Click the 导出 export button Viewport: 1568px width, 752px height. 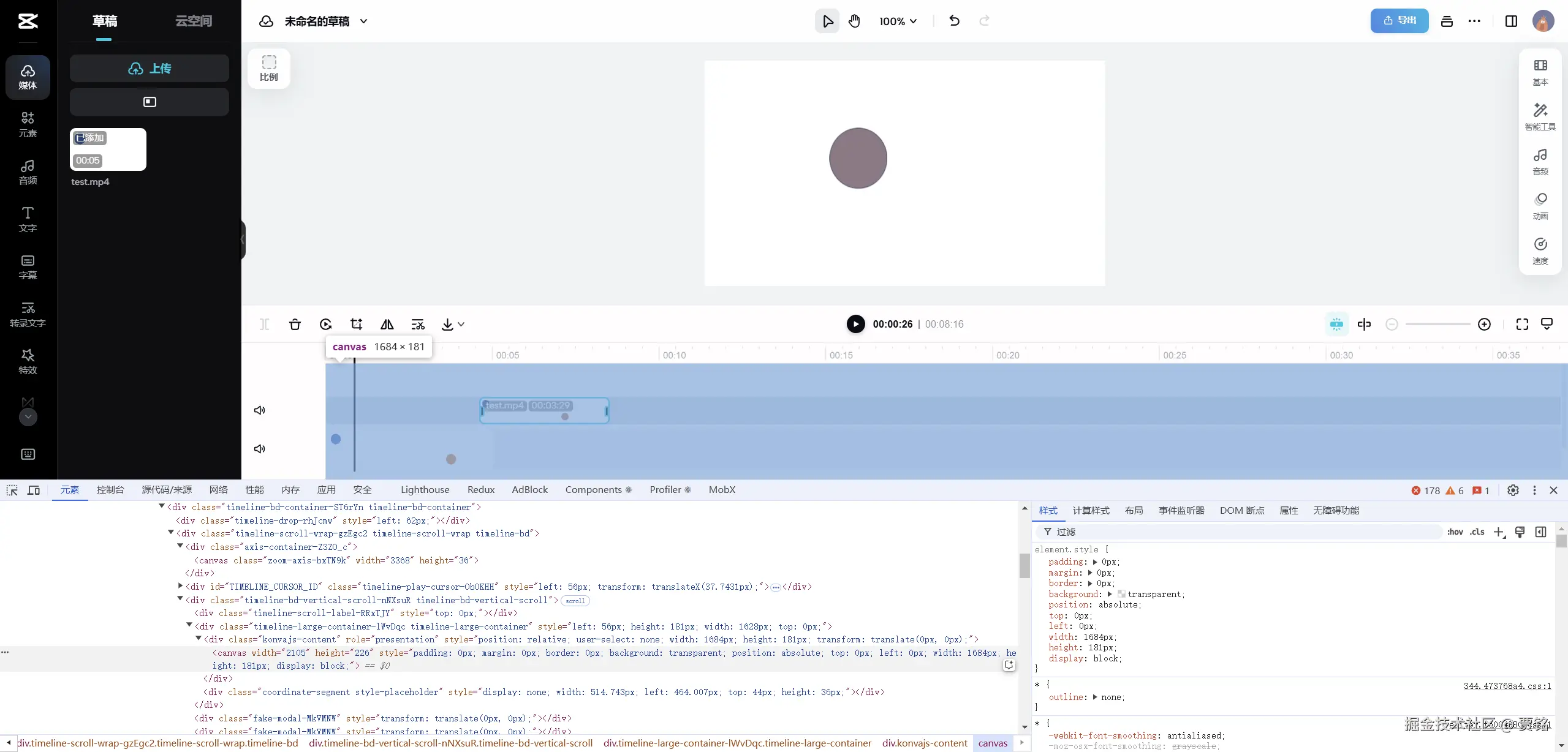(x=1399, y=21)
